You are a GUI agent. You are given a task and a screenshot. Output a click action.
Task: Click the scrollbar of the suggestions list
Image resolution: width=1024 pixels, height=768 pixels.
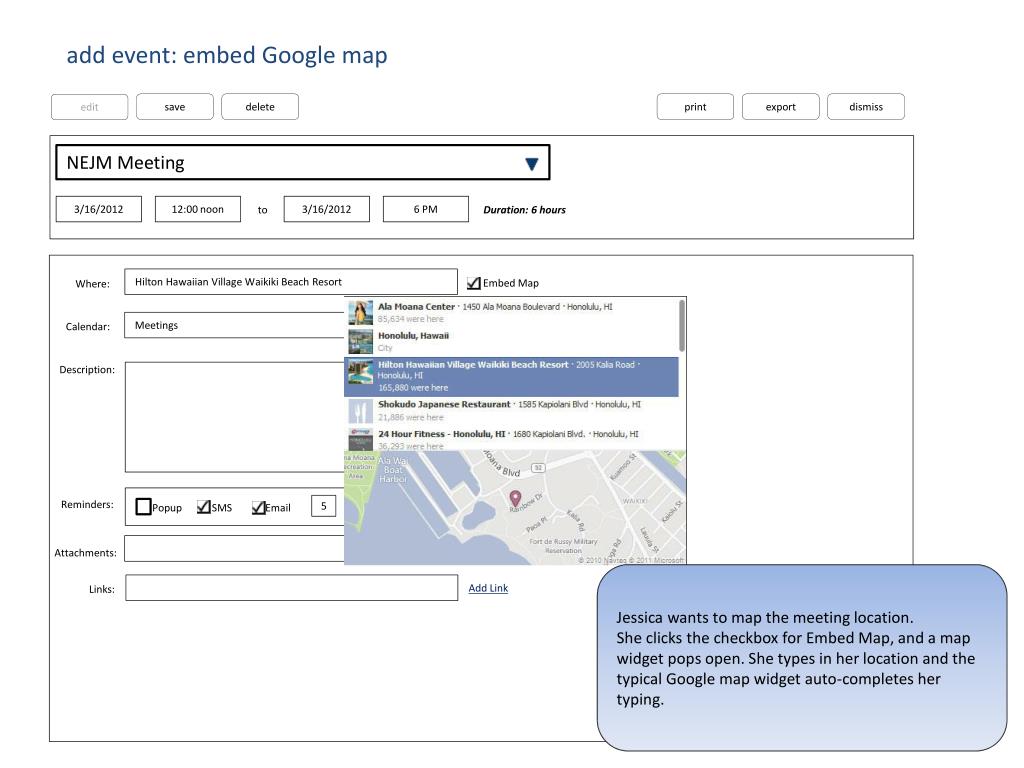(x=682, y=325)
